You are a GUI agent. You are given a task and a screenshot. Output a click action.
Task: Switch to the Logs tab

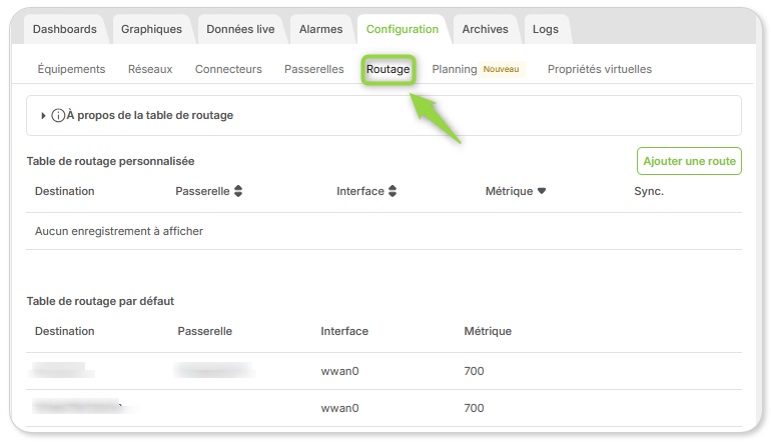pos(545,29)
